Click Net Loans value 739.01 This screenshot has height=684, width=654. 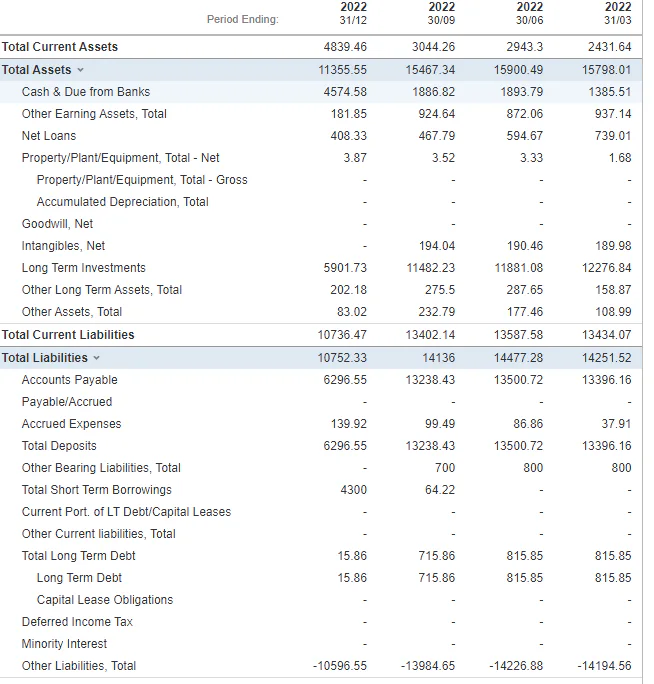click(x=613, y=136)
